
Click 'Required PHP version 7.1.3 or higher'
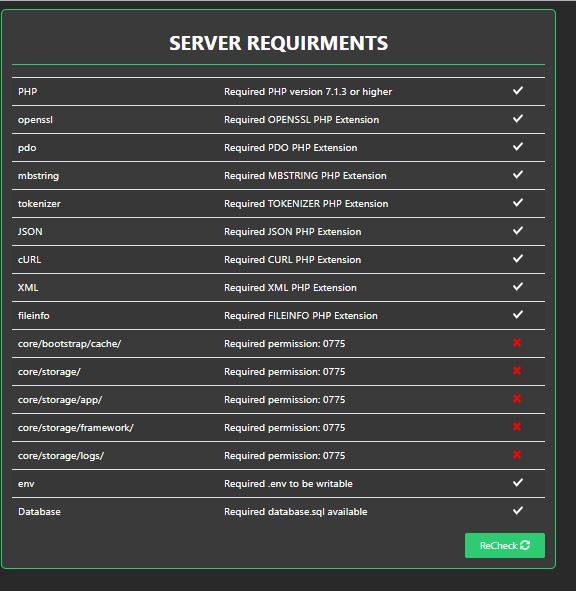click(308, 92)
